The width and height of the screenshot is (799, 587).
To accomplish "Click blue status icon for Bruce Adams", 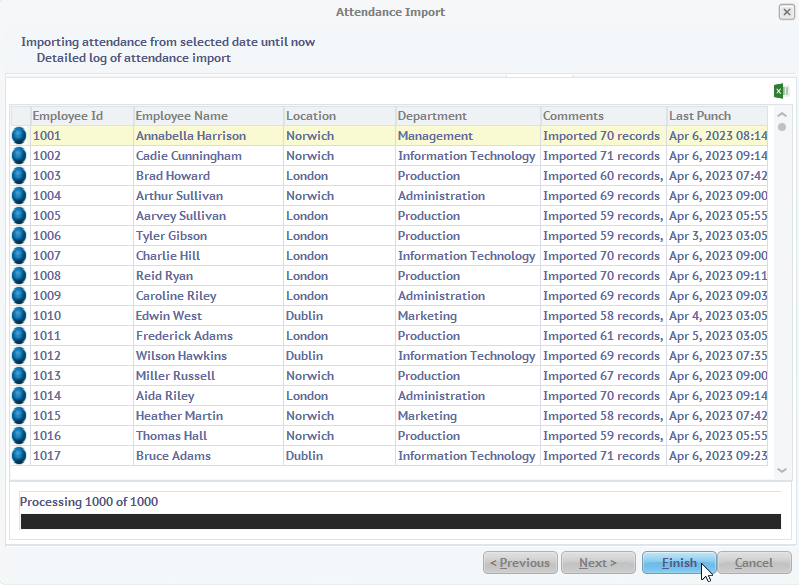I will (19, 456).
